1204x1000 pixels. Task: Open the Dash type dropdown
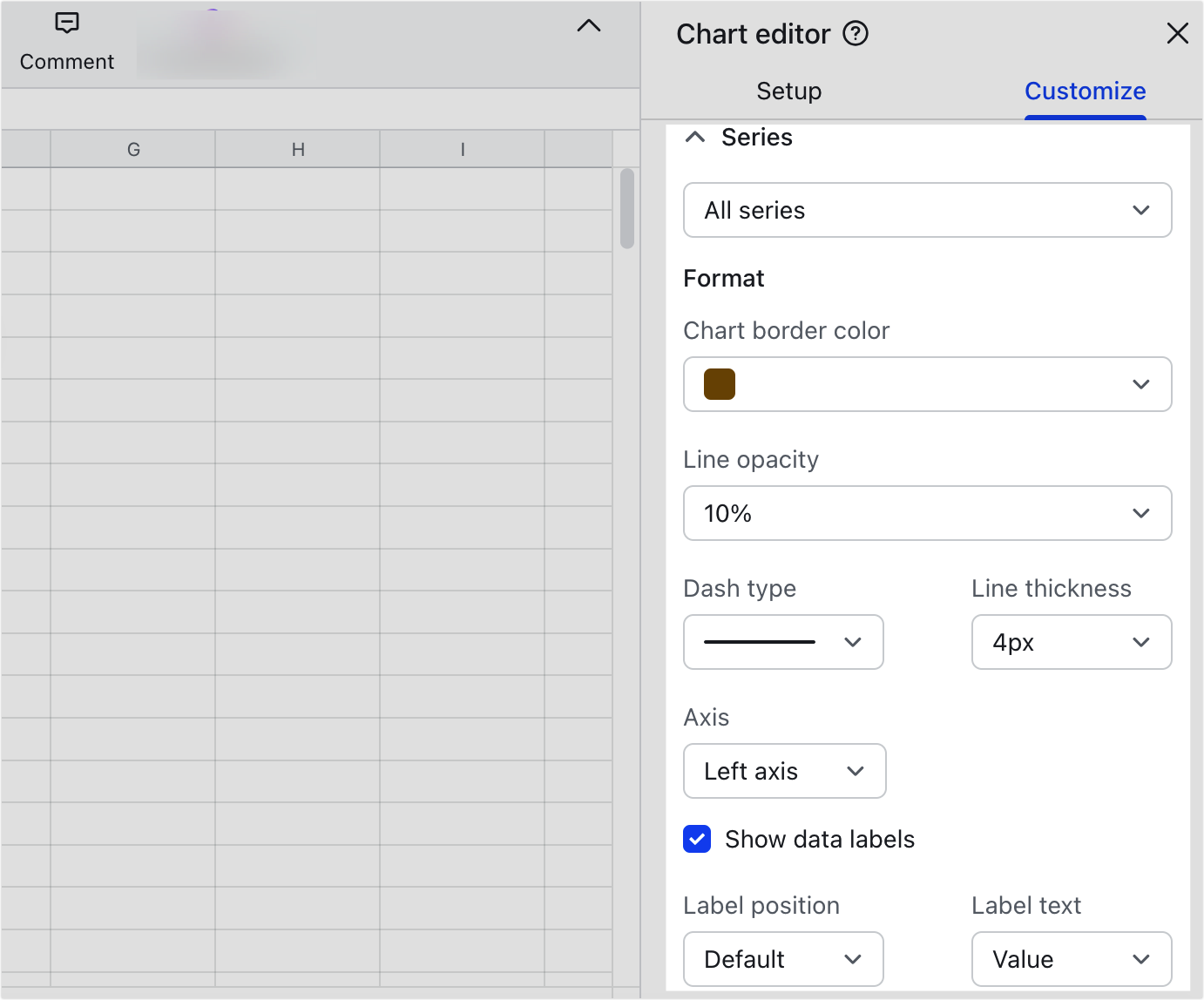(x=782, y=642)
